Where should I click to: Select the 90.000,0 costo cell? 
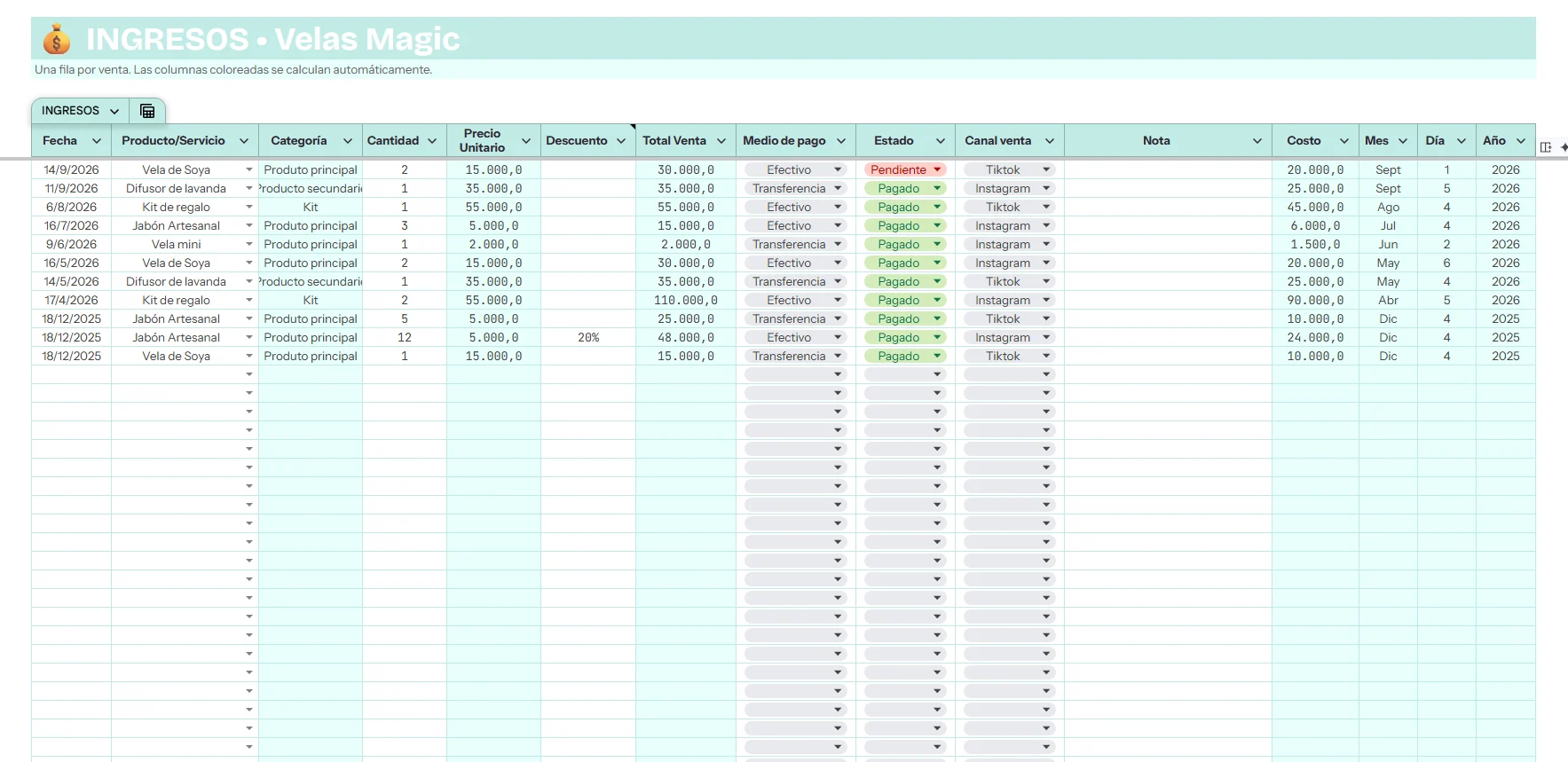[x=1315, y=300]
